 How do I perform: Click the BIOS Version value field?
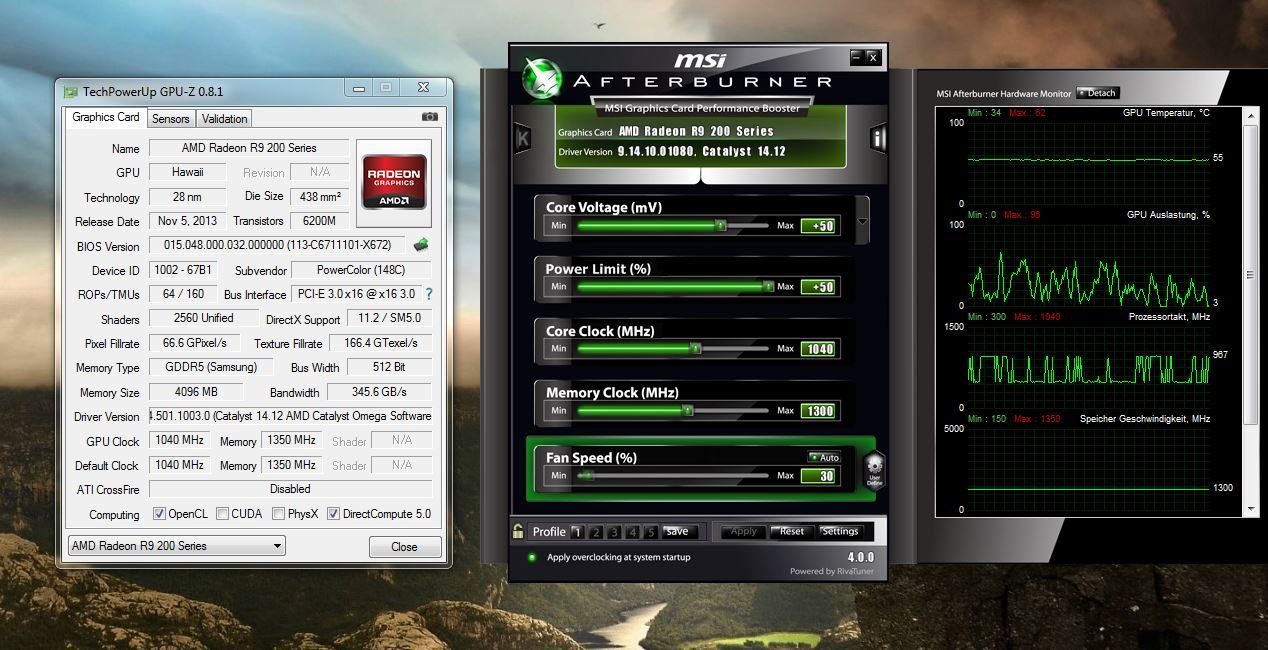click(x=278, y=245)
